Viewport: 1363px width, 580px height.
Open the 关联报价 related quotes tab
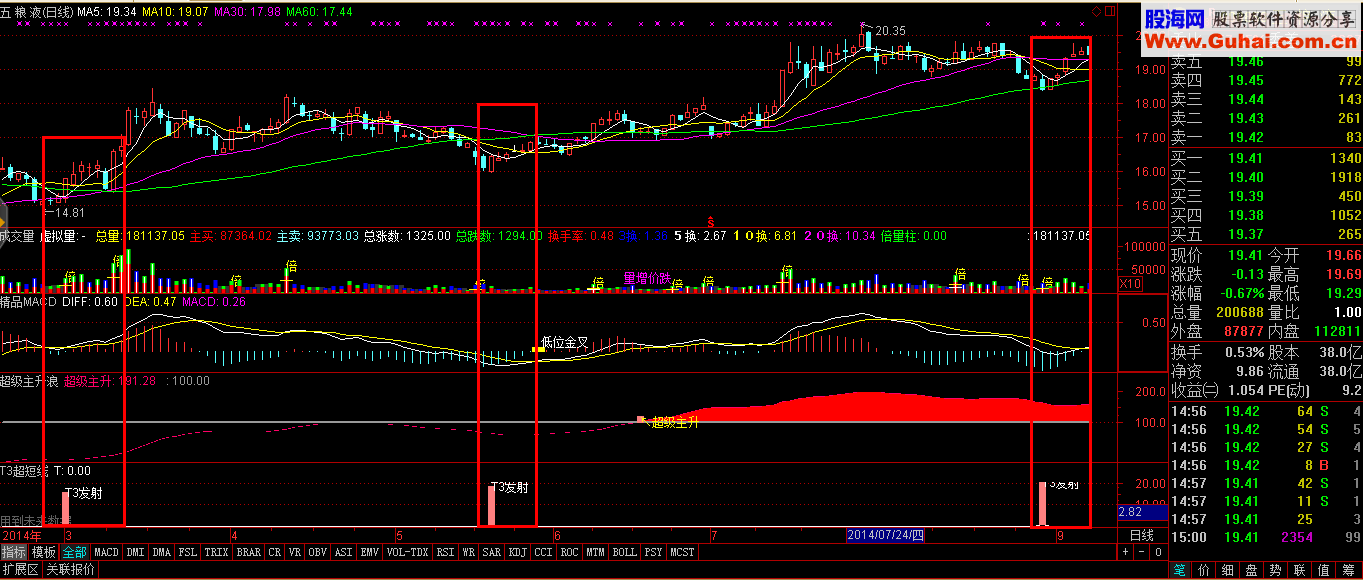pyautogui.click(x=71, y=570)
